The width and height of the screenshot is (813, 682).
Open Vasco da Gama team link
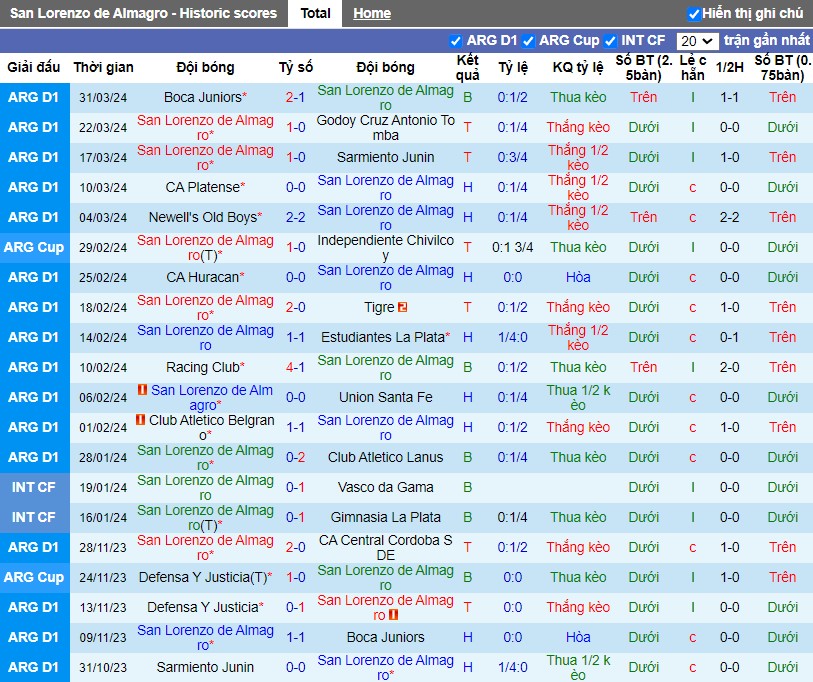coord(385,488)
